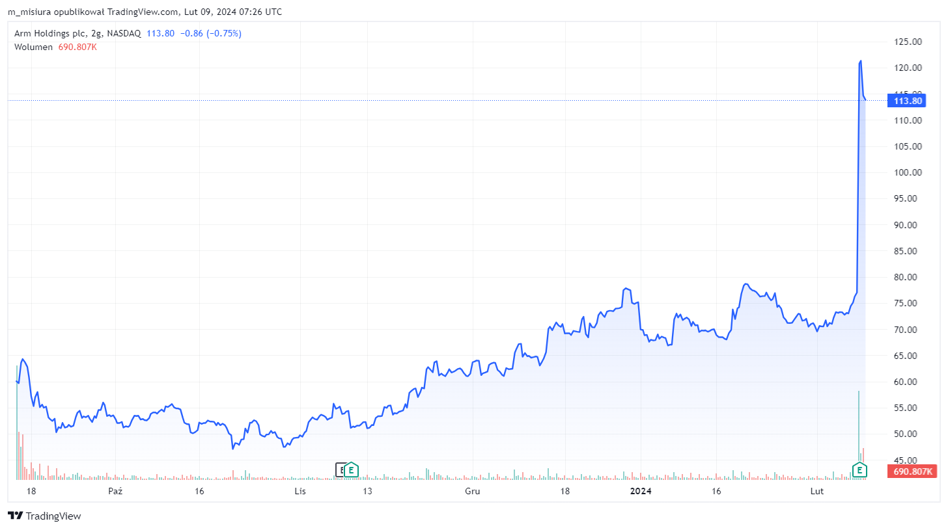Click the 85.00 price axis label

click(x=907, y=251)
